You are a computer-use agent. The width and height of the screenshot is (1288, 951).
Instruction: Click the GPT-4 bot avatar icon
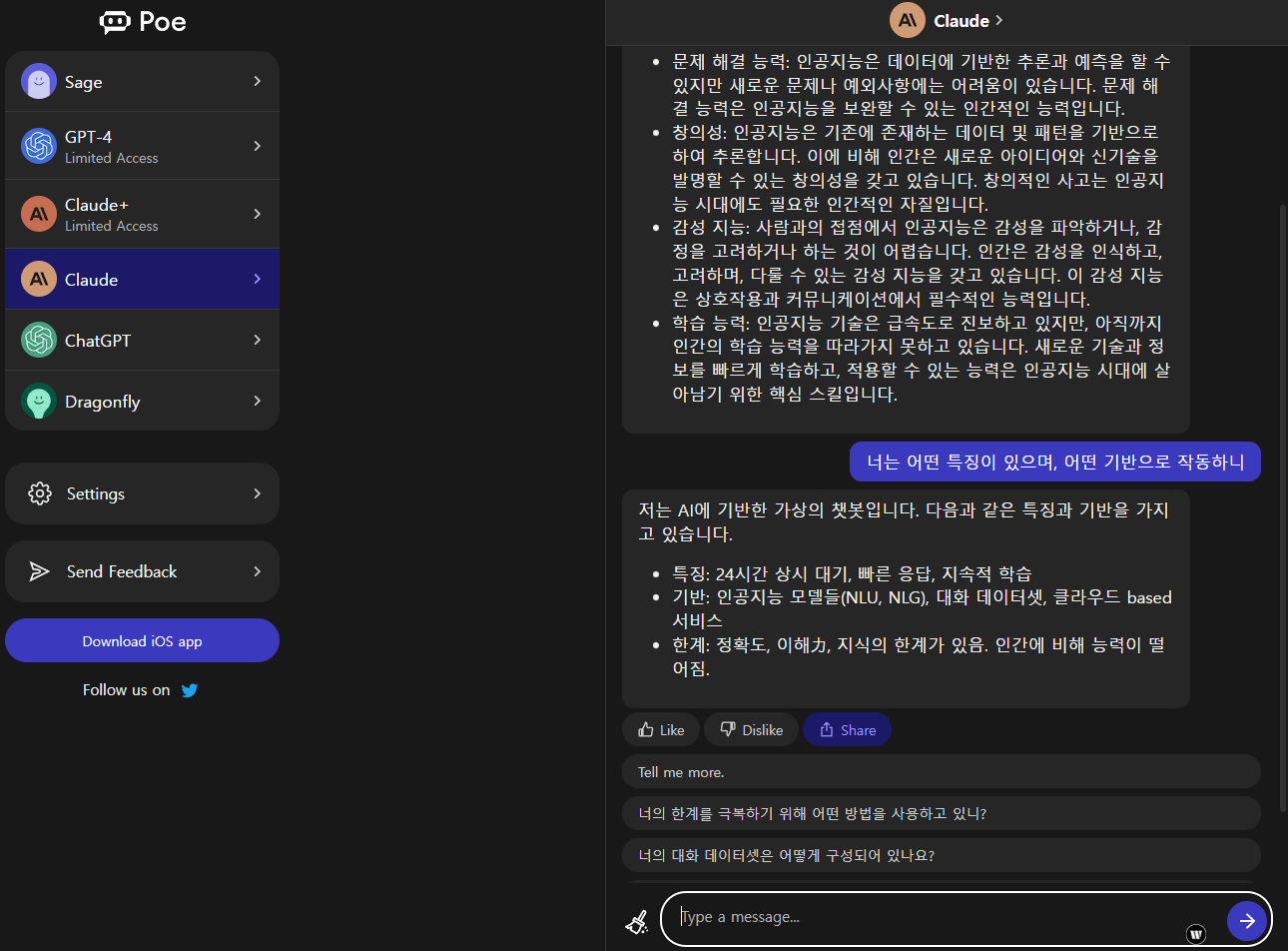[x=39, y=146]
